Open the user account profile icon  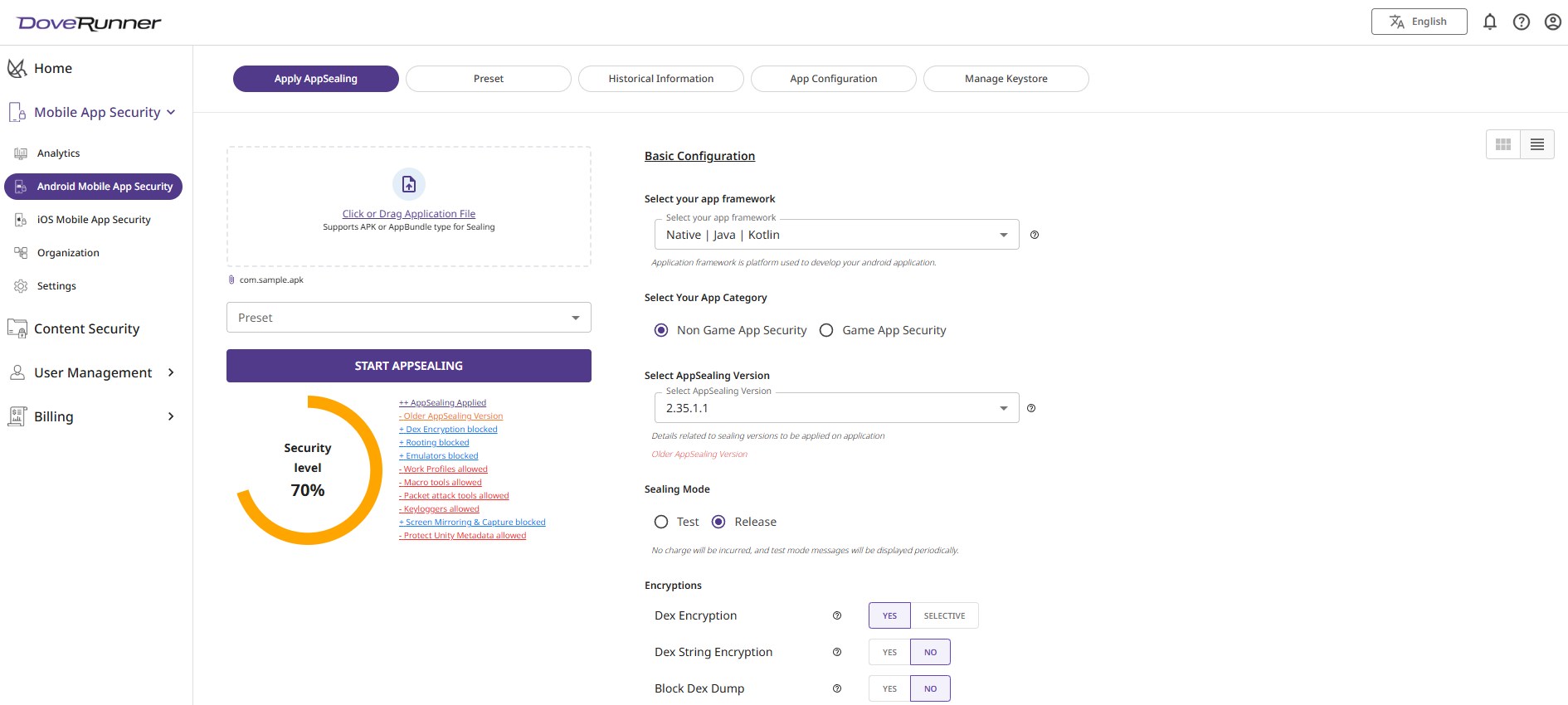point(1553,22)
